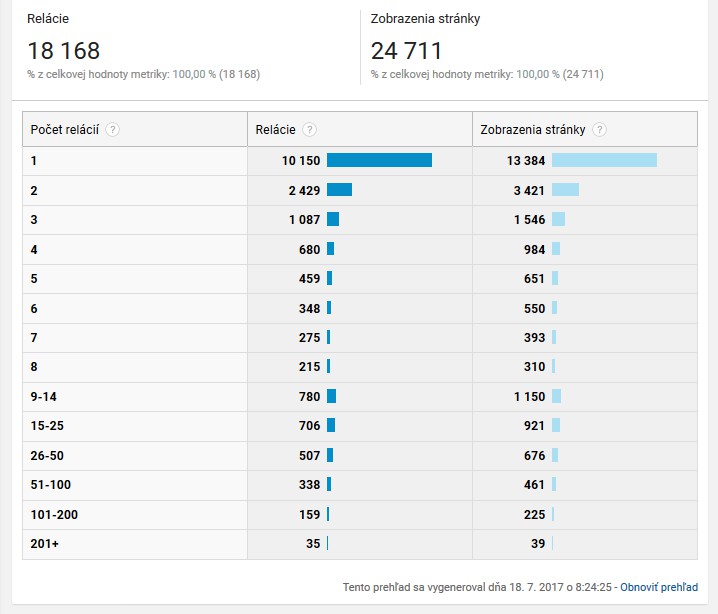Click help icon beside Zobrazenia stránky header

pyautogui.click(x=599, y=130)
